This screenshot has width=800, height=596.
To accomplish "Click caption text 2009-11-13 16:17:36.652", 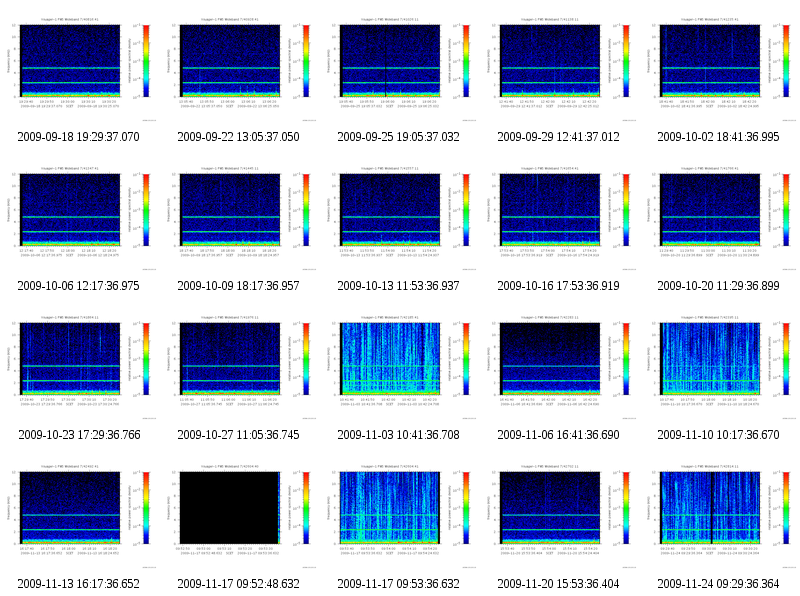I will pyautogui.click(x=79, y=584).
